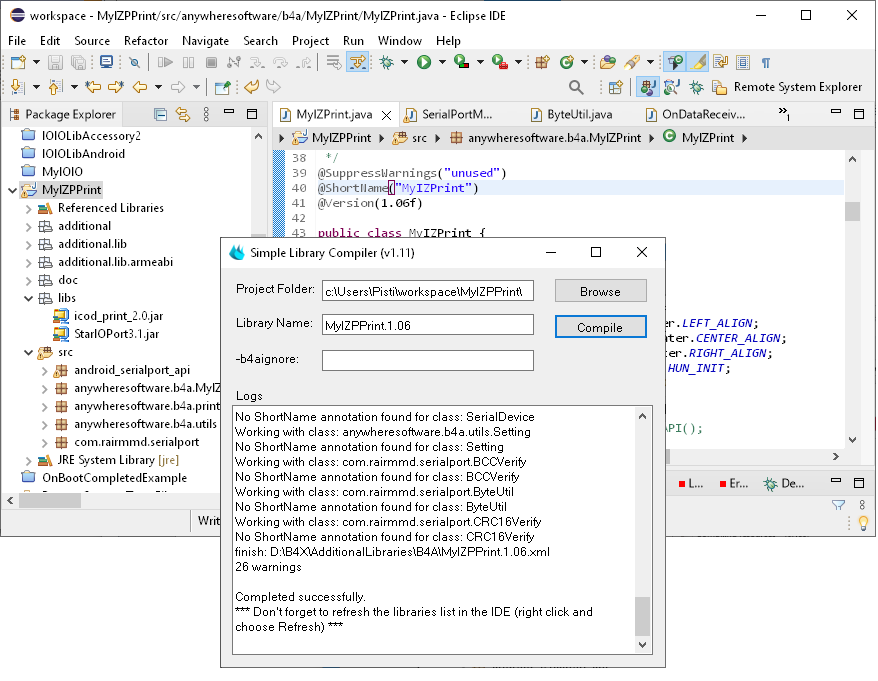Toggle Block Selection mode

click(743, 62)
